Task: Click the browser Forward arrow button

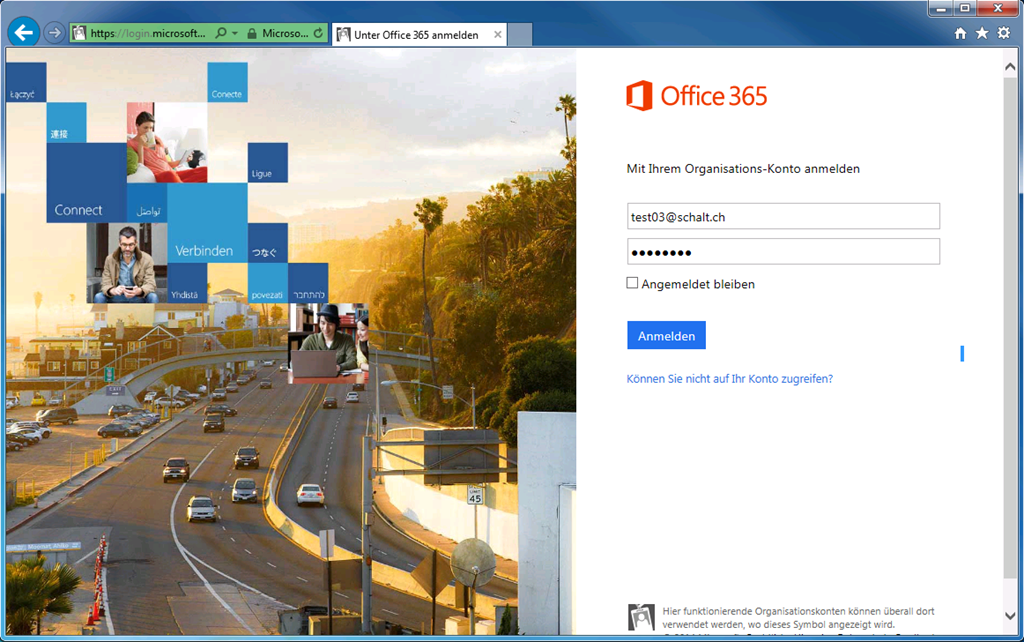Action: [54, 33]
